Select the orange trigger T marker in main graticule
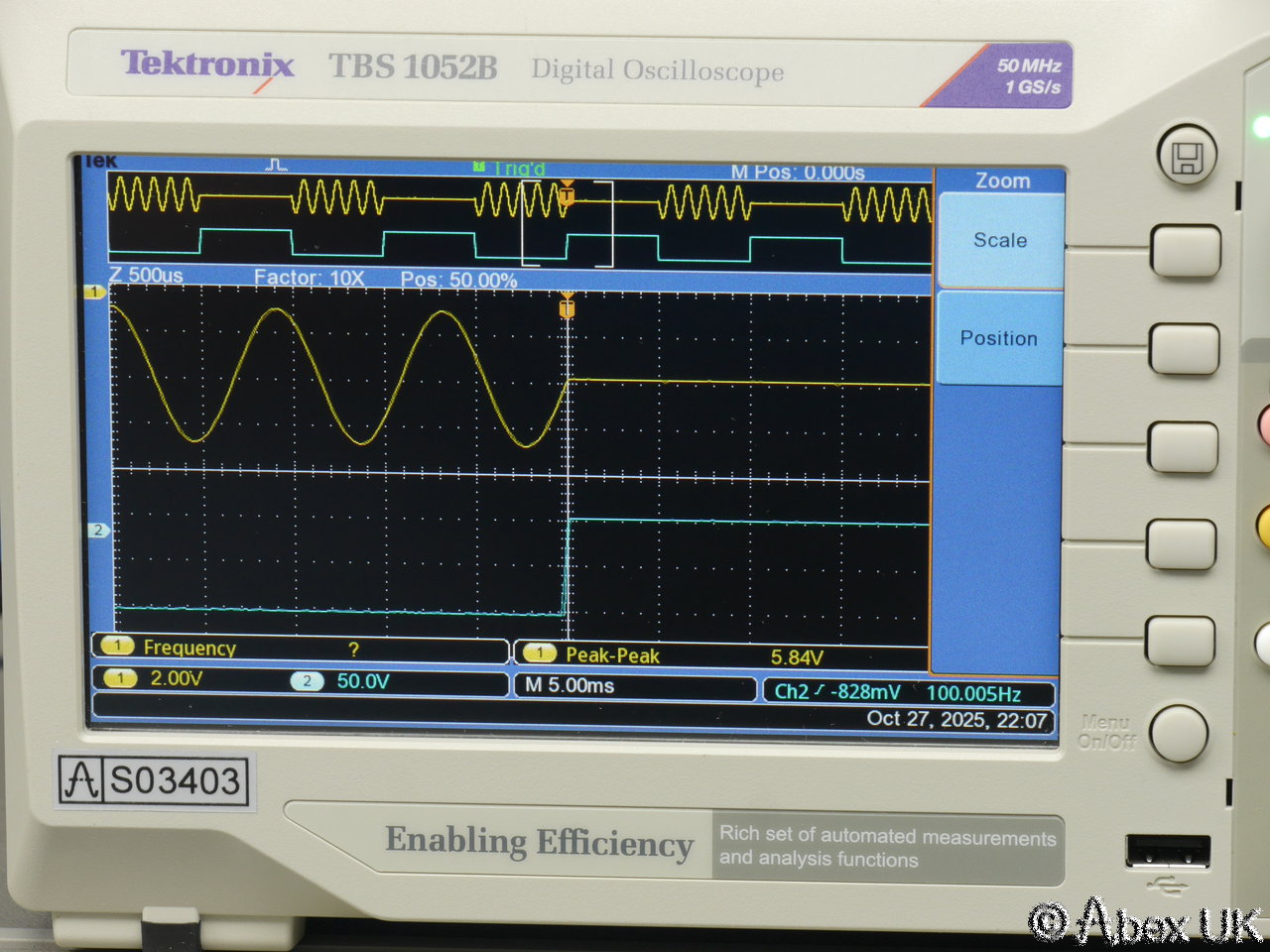 (567, 307)
